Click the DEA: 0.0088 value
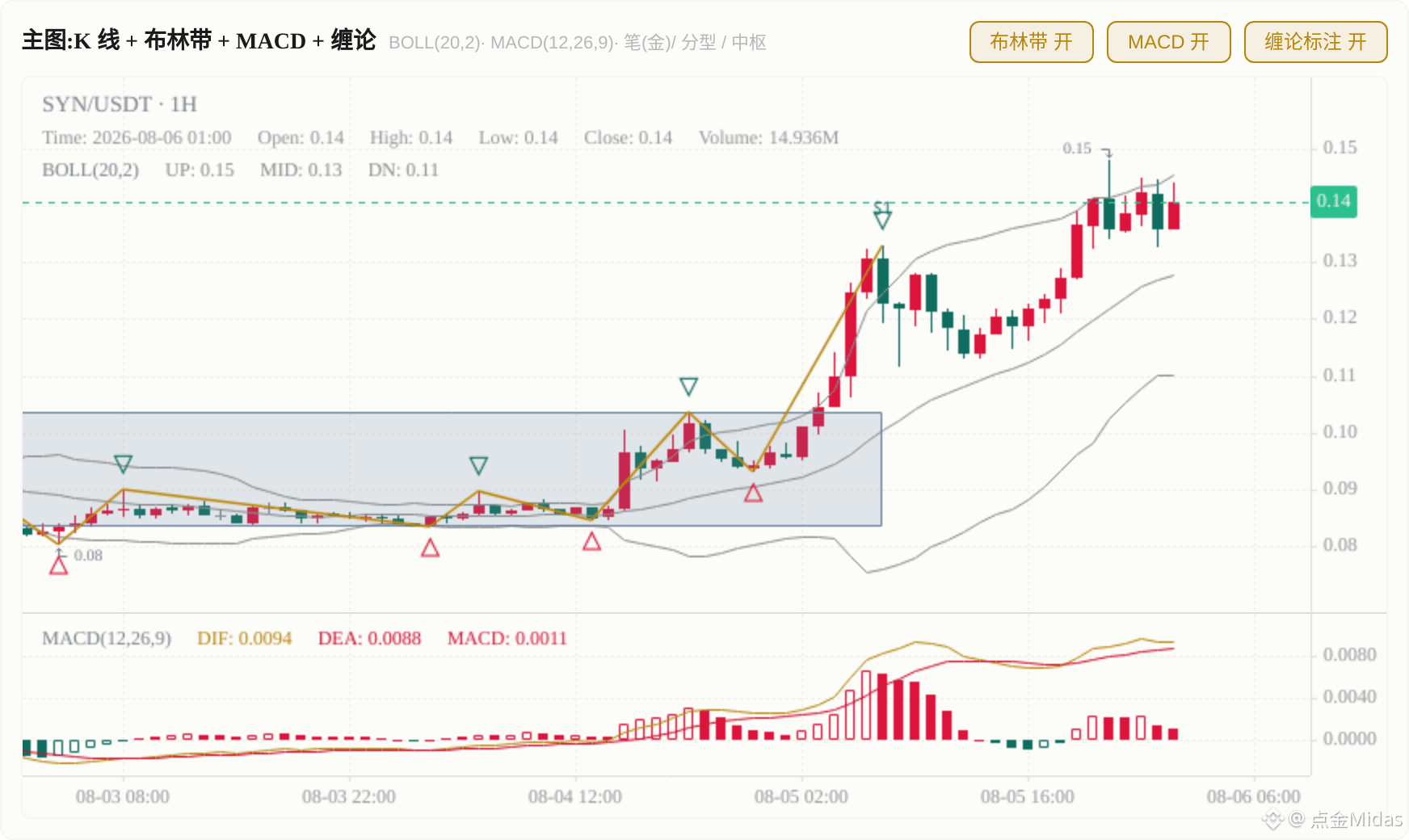1409x840 pixels. (x=369, y=639)
